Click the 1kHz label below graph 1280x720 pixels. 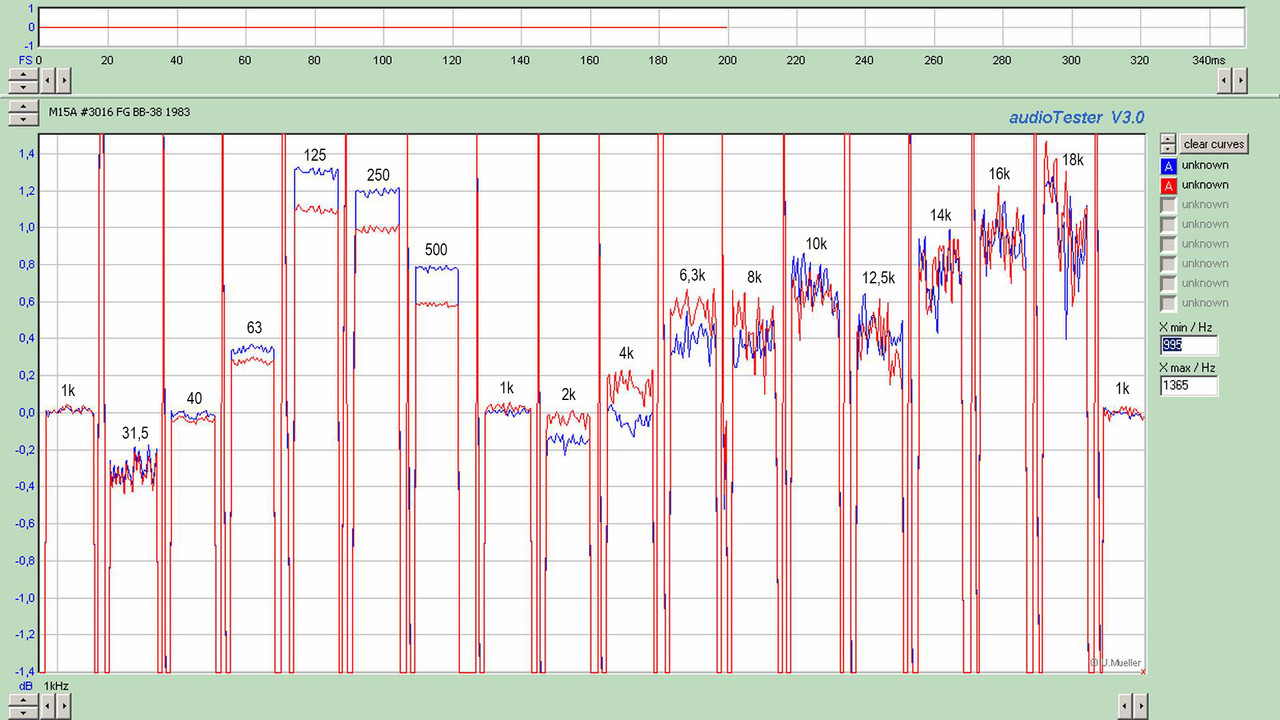click(56, 686)
